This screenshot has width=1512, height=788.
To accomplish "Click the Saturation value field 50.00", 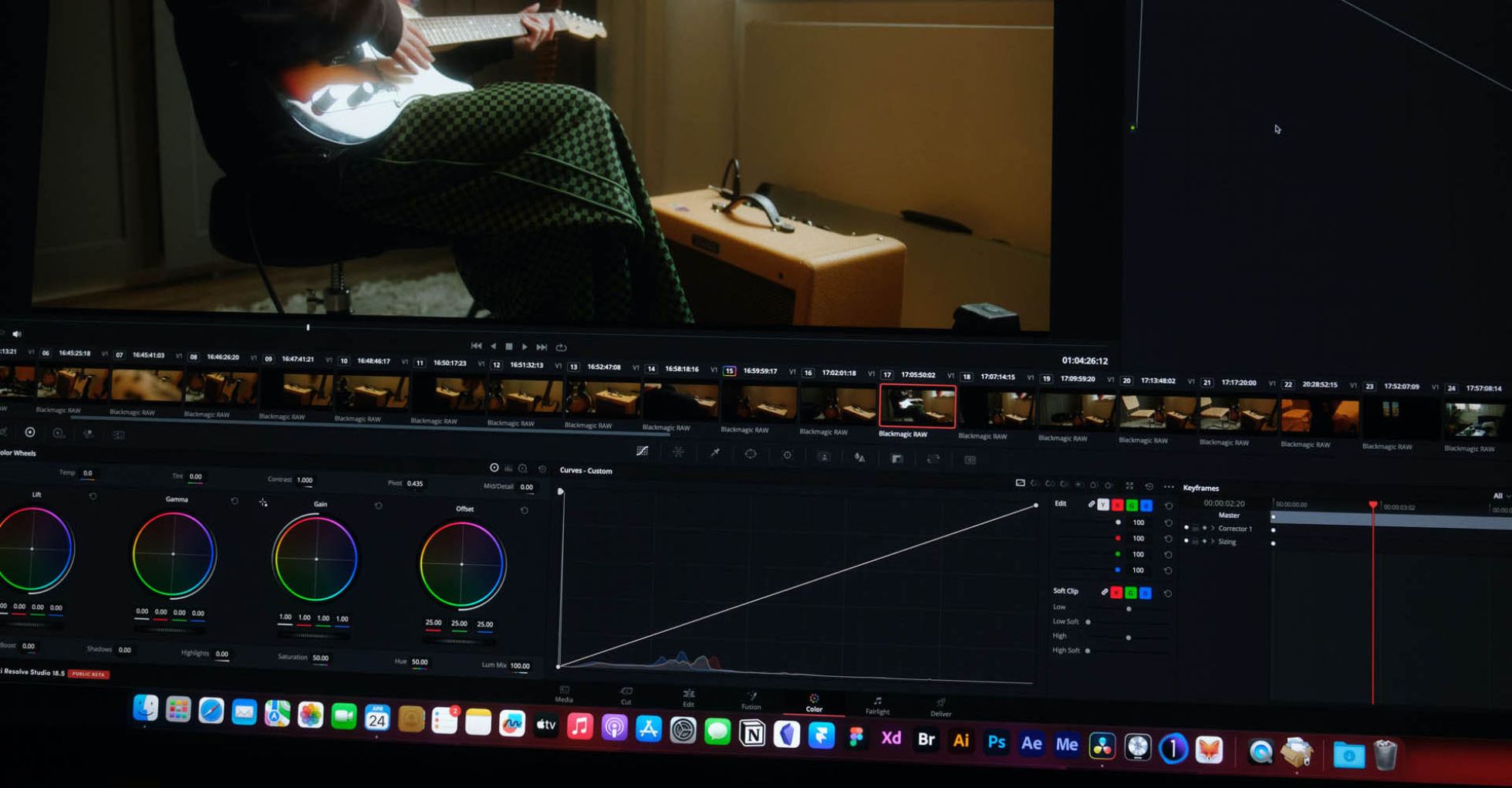I will (x=320, y=658).
